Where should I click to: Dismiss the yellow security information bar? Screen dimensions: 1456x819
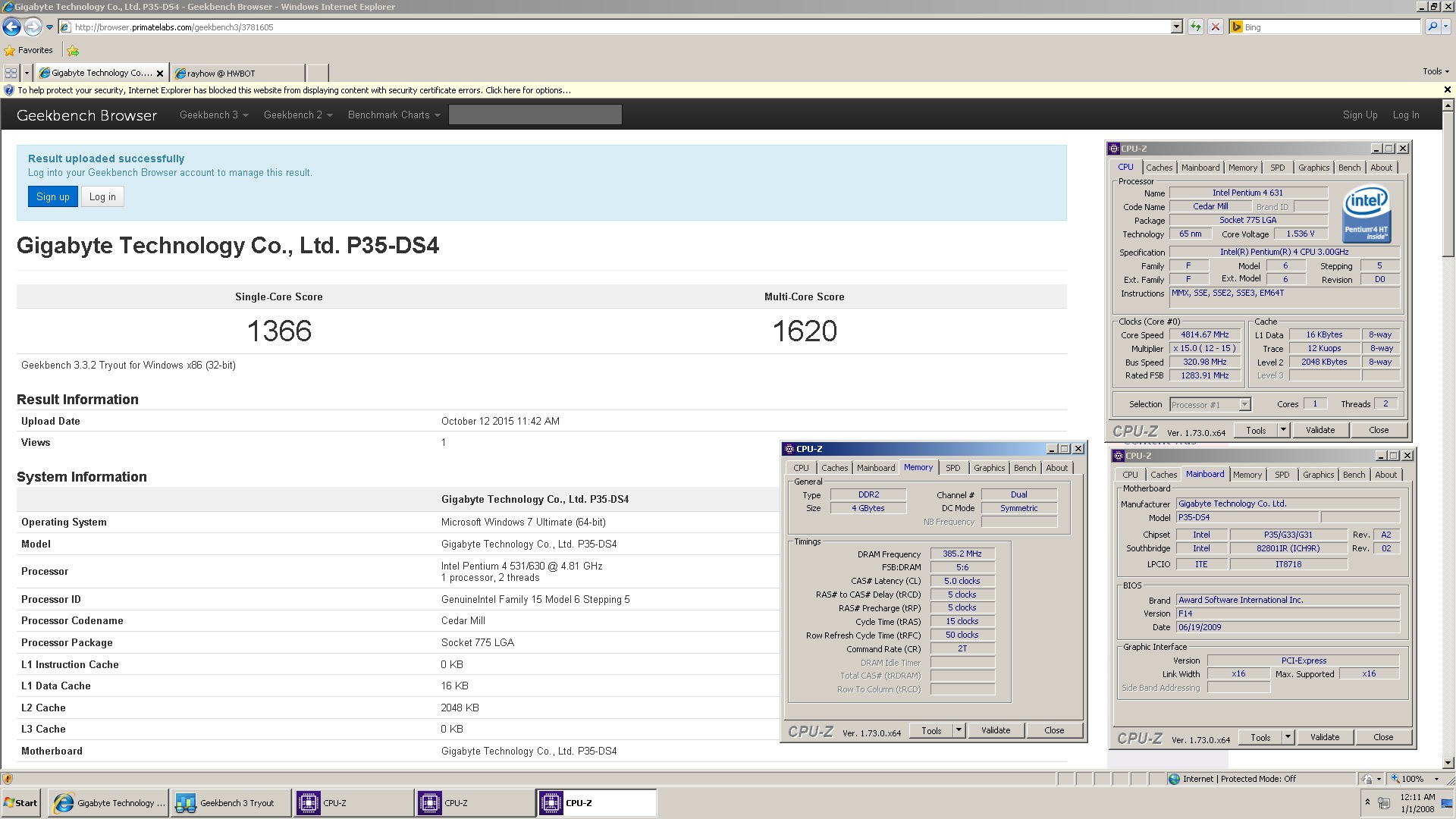pos(1447,89)
